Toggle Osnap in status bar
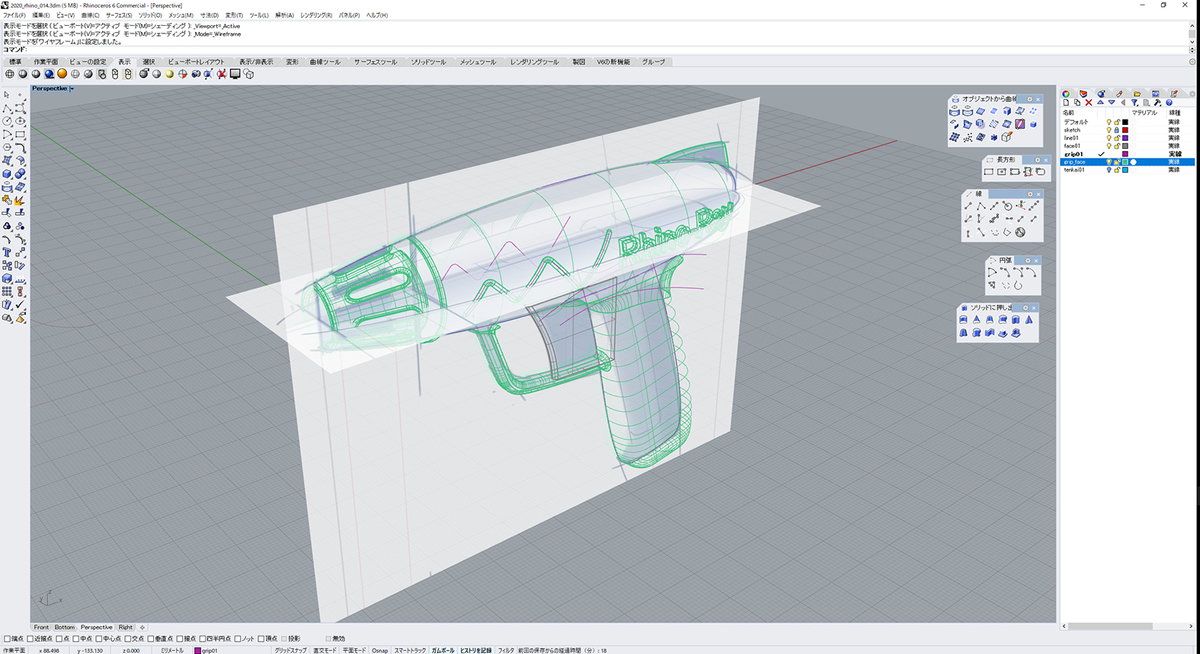The image size is (1200, 654). coord(381,650)
